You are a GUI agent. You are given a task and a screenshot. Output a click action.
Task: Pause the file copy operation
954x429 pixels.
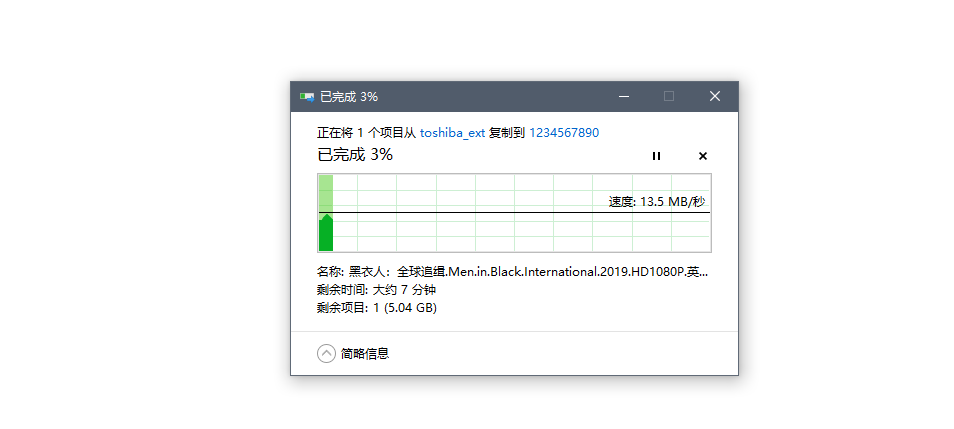pos(656,156)
